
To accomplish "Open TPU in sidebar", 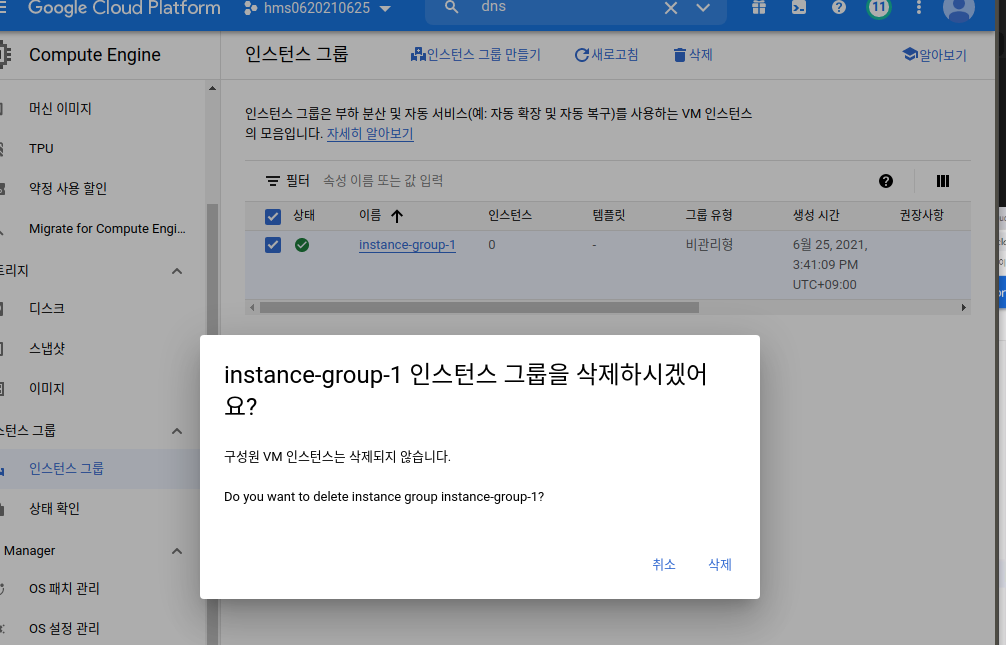I will coord(41,148).
